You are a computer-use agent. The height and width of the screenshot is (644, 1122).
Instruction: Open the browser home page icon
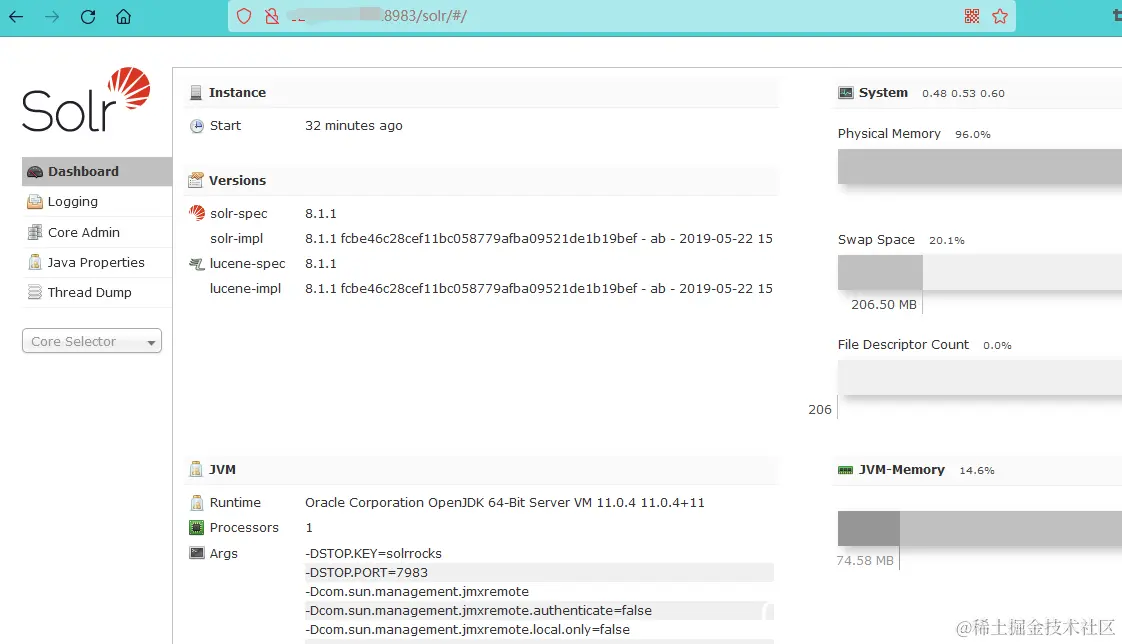[x=123, y=16]
